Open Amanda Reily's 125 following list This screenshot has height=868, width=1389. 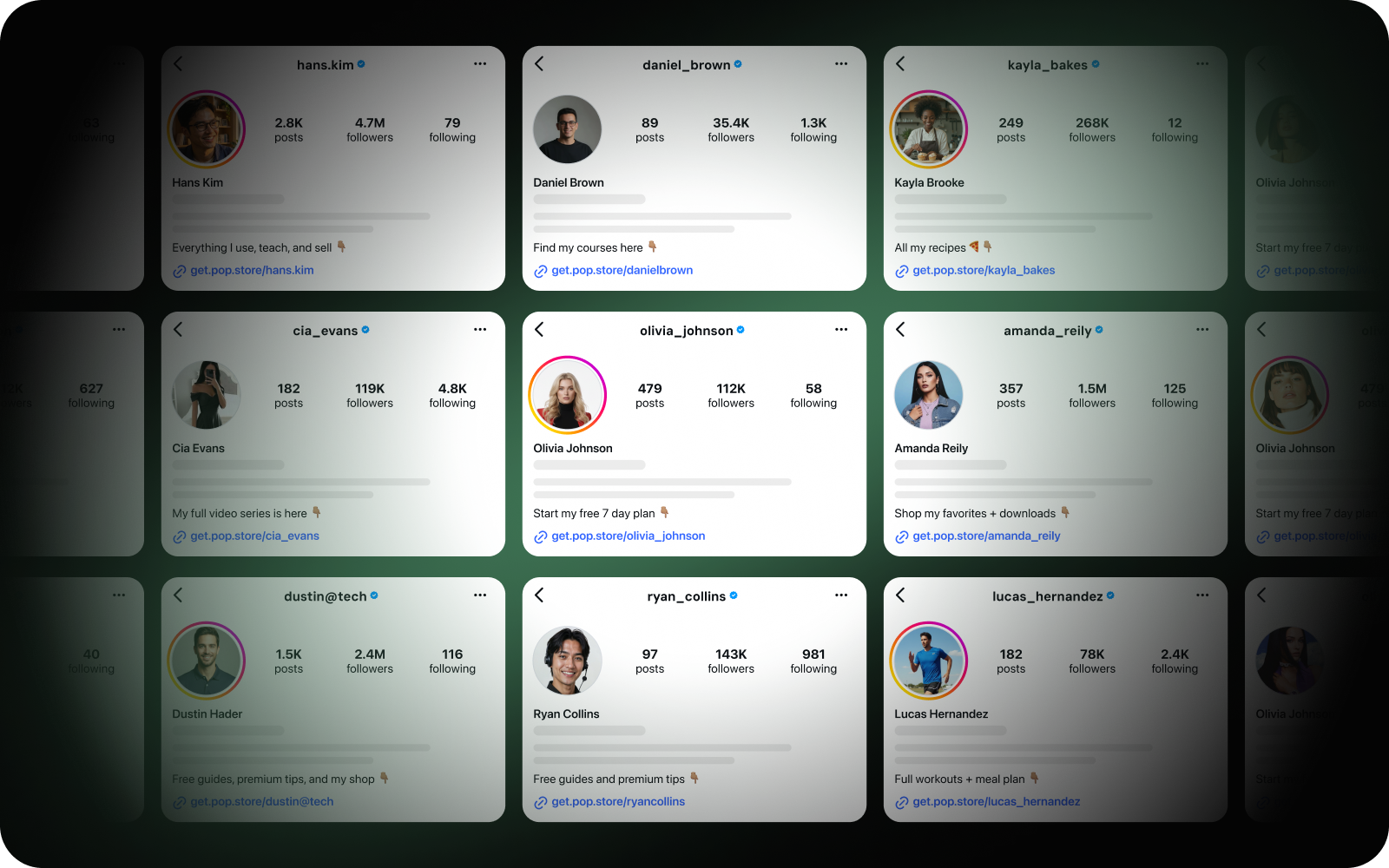(1175, 395)
